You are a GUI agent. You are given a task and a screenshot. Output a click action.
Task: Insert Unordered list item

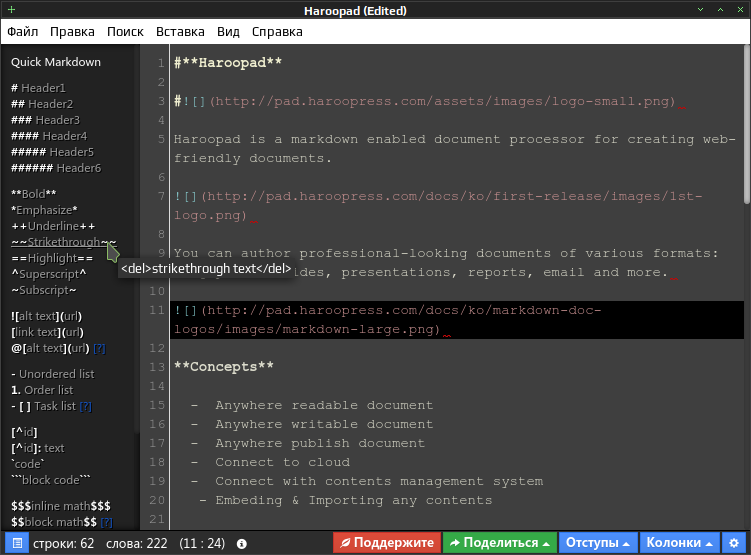[x=53, y=374]
